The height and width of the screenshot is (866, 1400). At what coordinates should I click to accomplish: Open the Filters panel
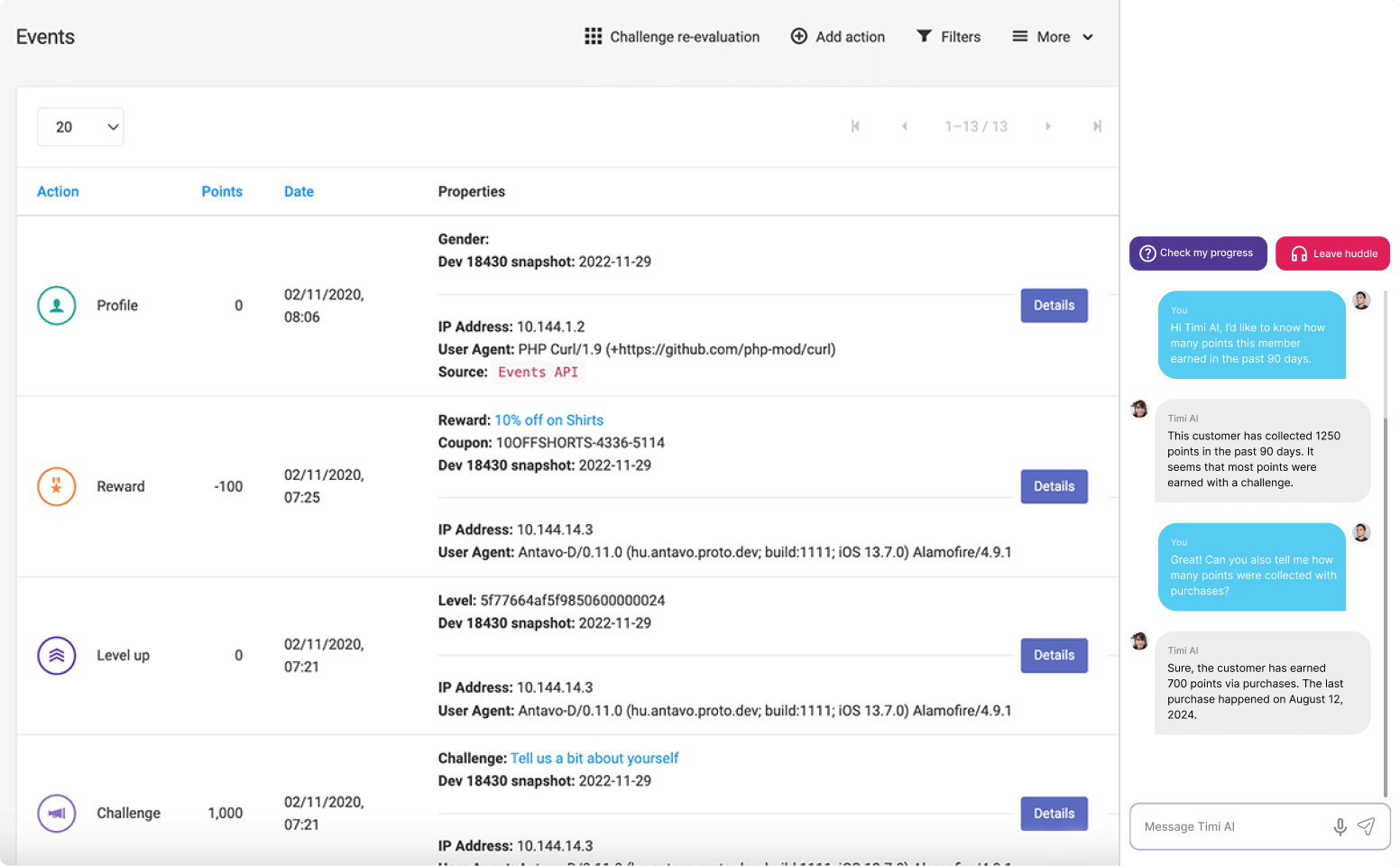948,37
